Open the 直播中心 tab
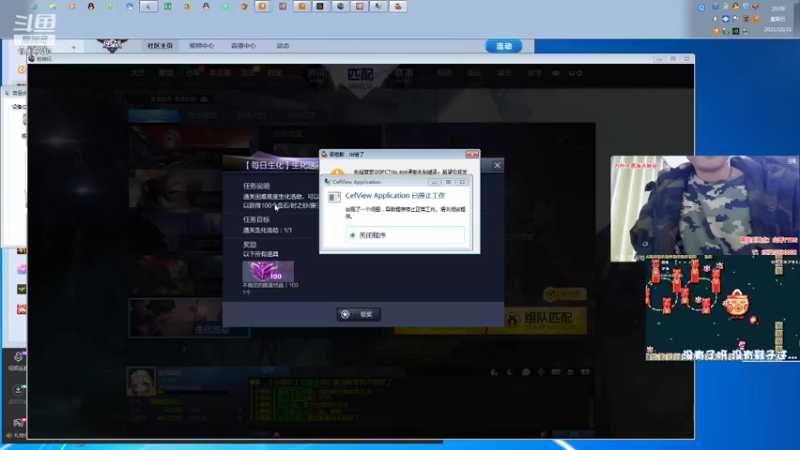800x450 pixels. [x=243, y=45]
